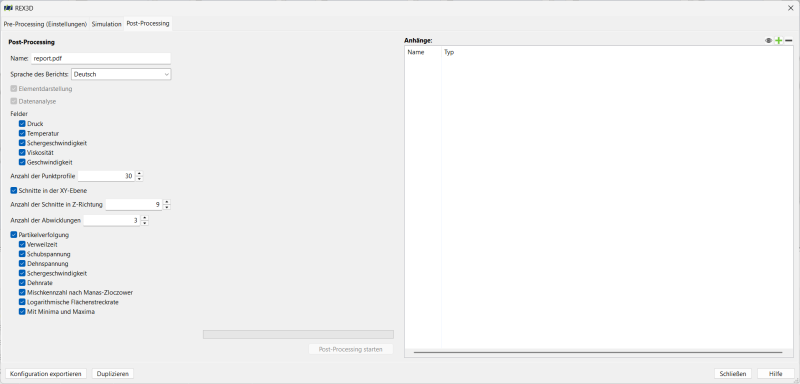Disable the Partikelverfolgung checkbox
Viewport: 800px width, 384px height.
pyautogui.click(x=14, y=235)
